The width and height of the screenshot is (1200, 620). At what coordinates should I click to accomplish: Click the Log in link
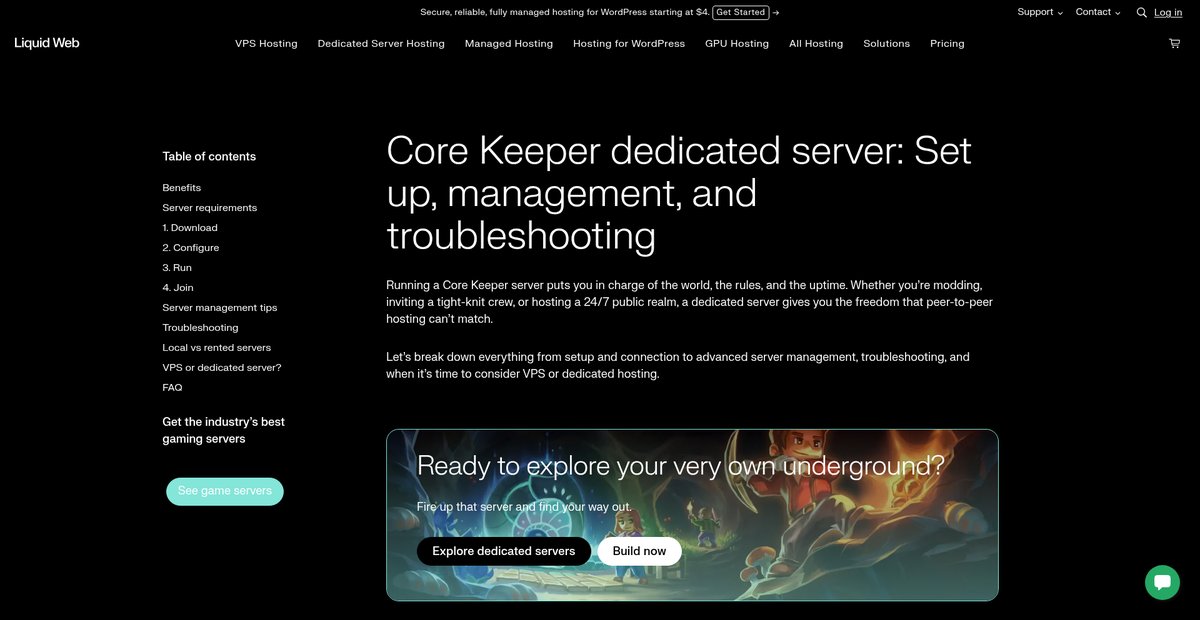[x=1168, y=13]
